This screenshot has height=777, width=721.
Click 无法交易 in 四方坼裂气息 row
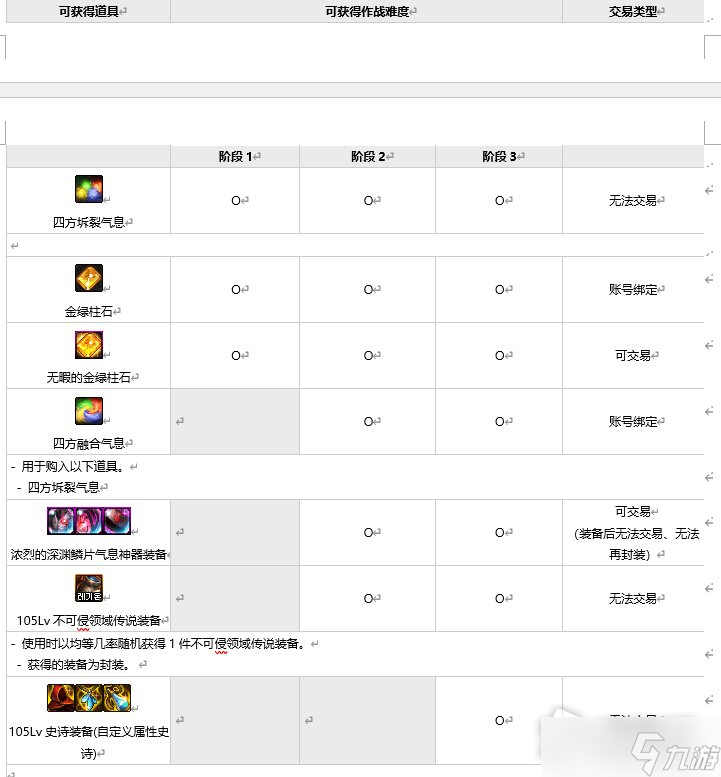[x=633, y=201]
